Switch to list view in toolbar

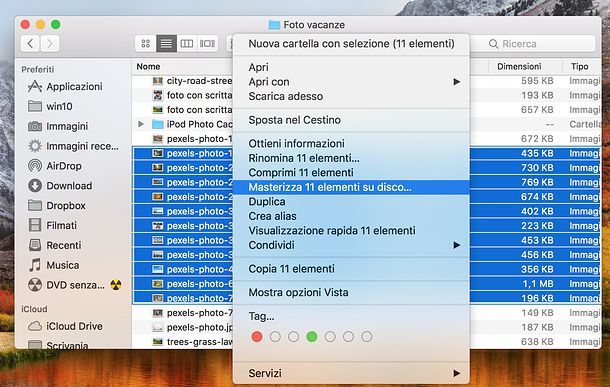click(166, 44)
